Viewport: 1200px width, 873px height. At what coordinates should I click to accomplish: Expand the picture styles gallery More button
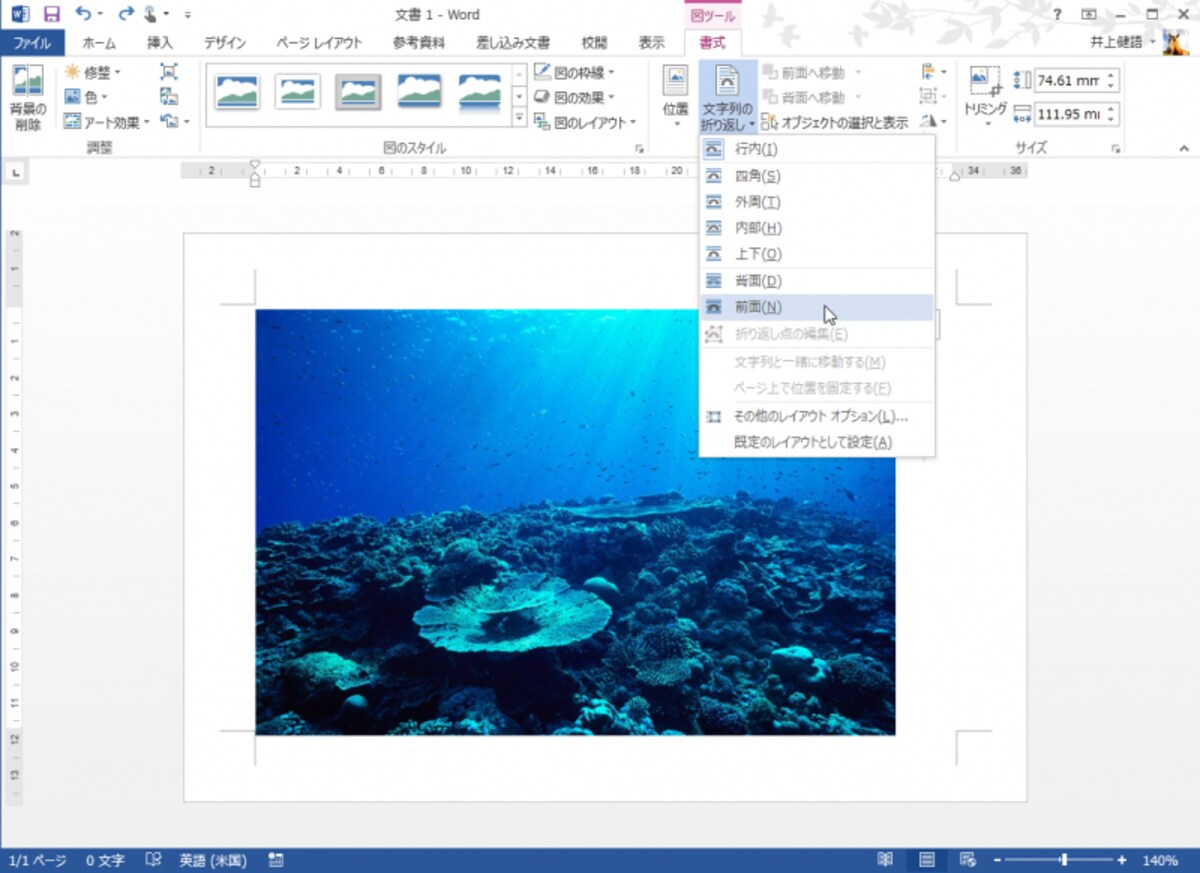[x=519, y=118]
